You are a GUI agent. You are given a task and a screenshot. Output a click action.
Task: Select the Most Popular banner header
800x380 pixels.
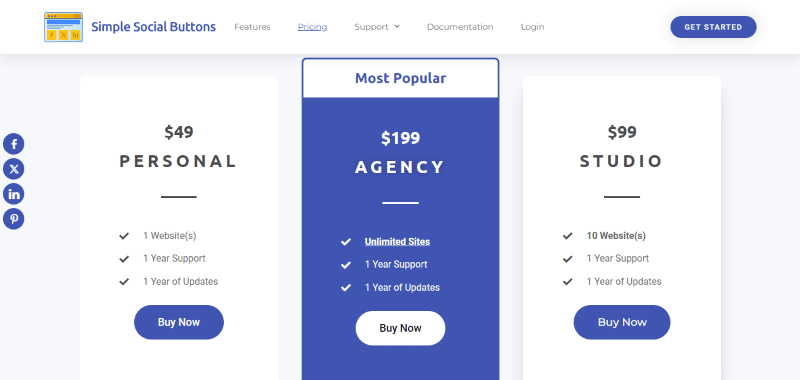pos(401,78)
